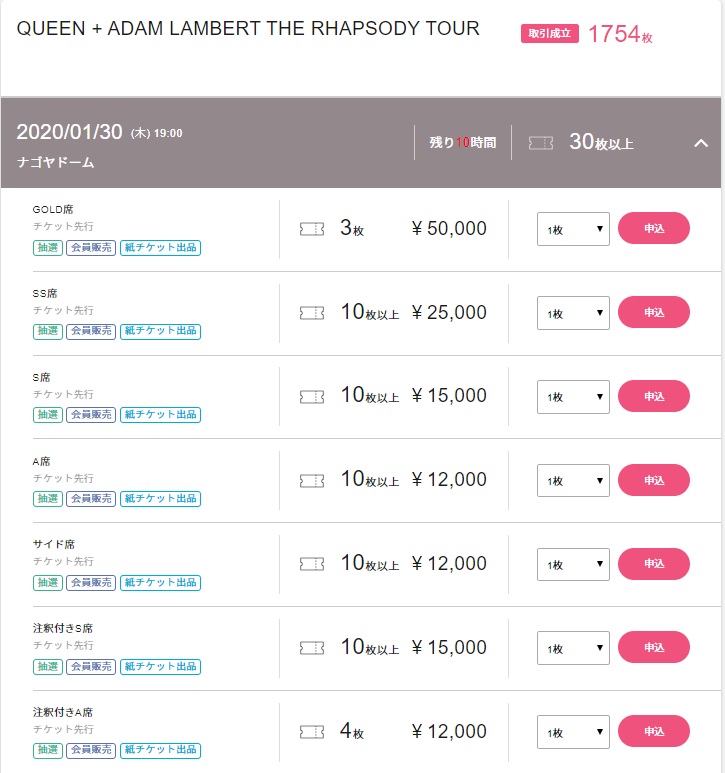This screenshot has height=773, width=725.
Task: Open the quantity dropdown for 注釈付きA席
Action: point(573,732)
